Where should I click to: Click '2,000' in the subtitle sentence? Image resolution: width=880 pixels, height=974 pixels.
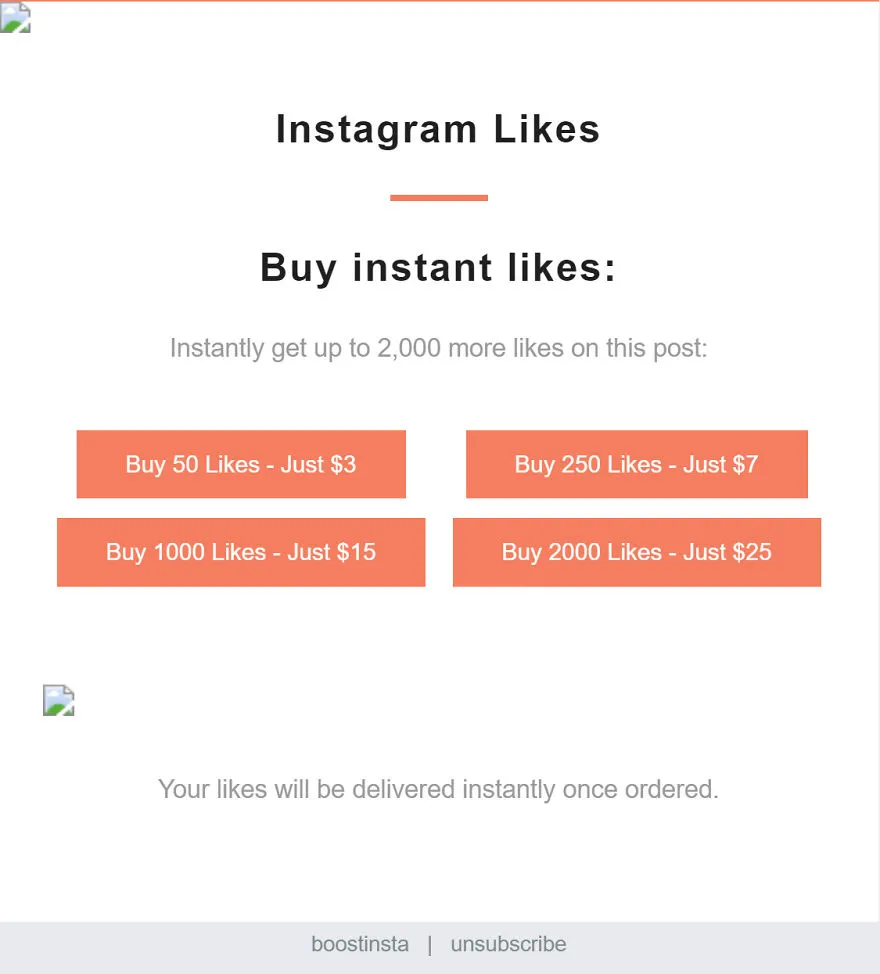409,348
